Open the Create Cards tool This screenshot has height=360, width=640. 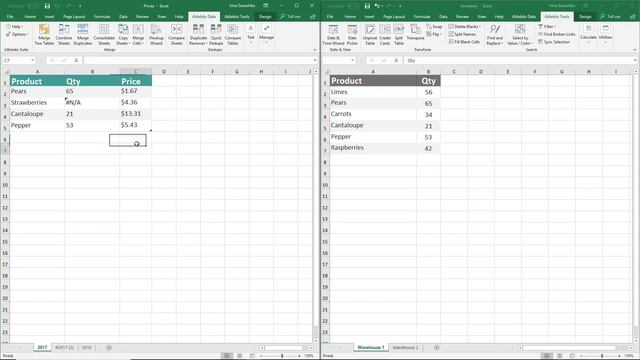click(385, 34)
